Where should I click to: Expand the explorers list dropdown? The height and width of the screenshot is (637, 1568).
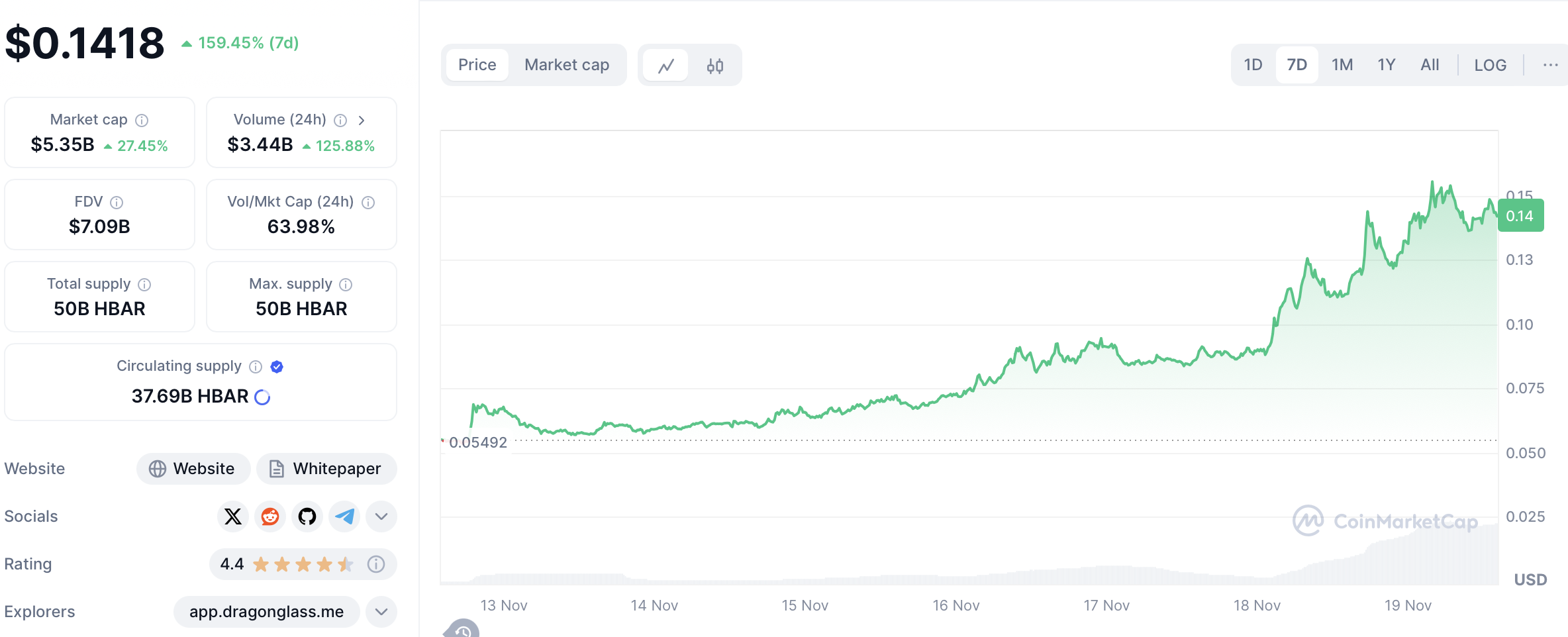381,612
